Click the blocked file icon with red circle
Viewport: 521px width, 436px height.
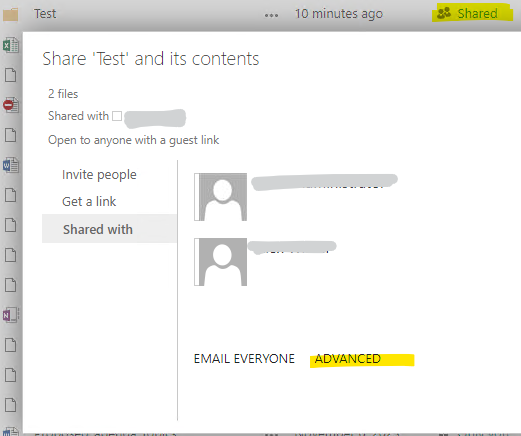pos(11,105)
